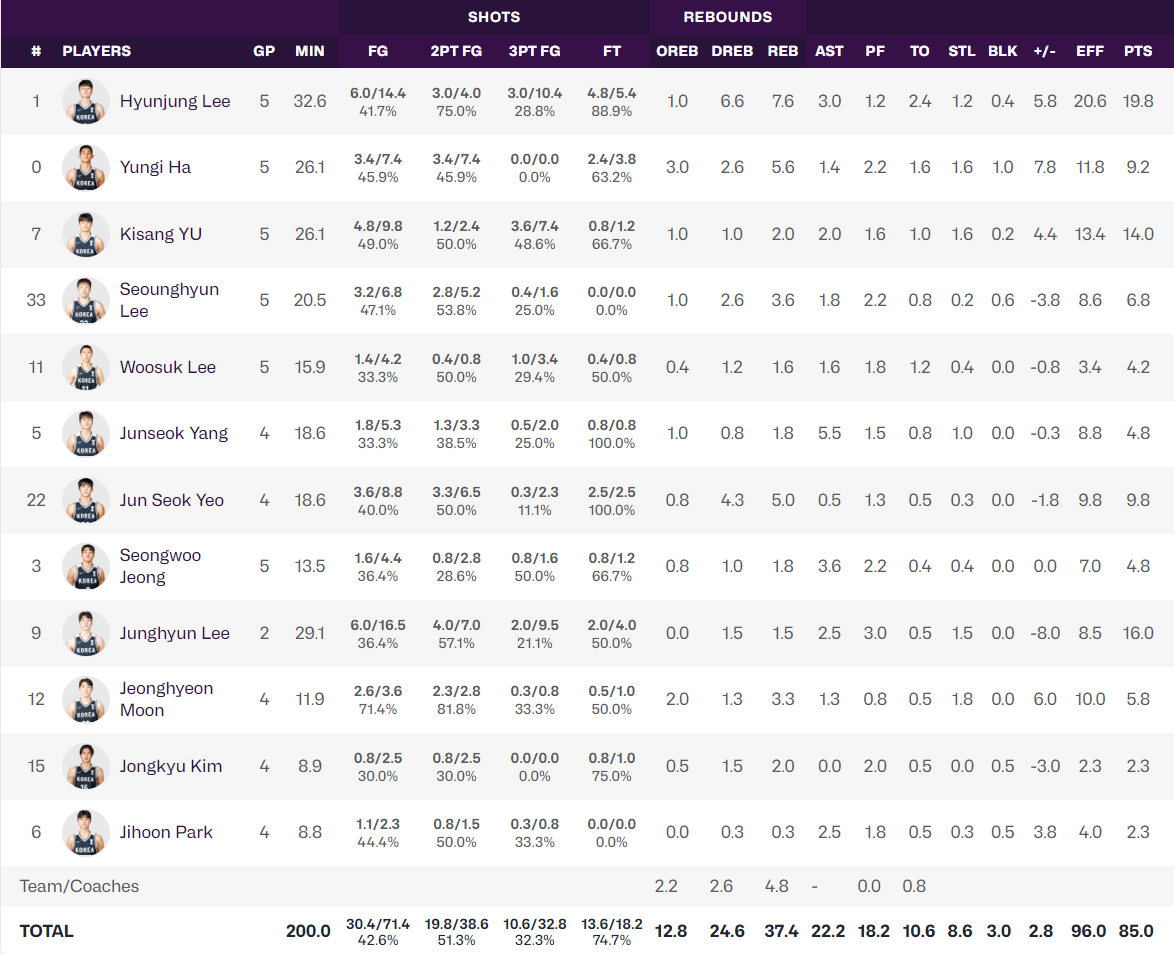Viewport: 1174px width, 955px height.
Task: Click the PLAYERS column header
Action: point(96,51)
